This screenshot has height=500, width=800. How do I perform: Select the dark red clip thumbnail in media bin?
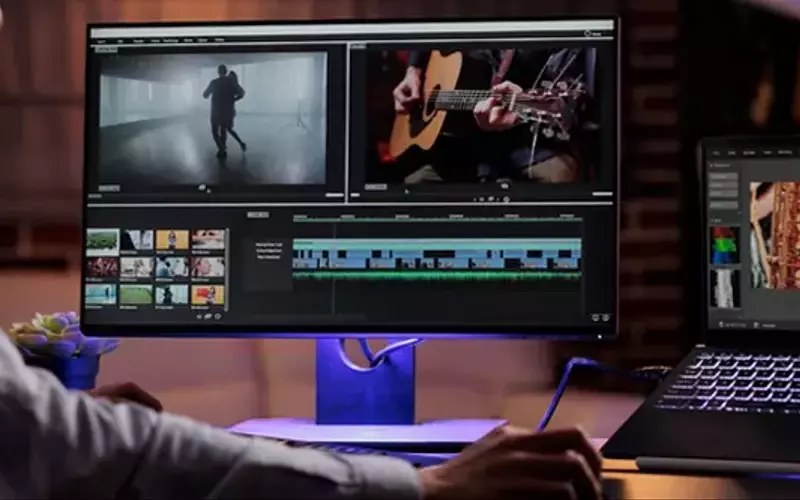tap(102, 267)
